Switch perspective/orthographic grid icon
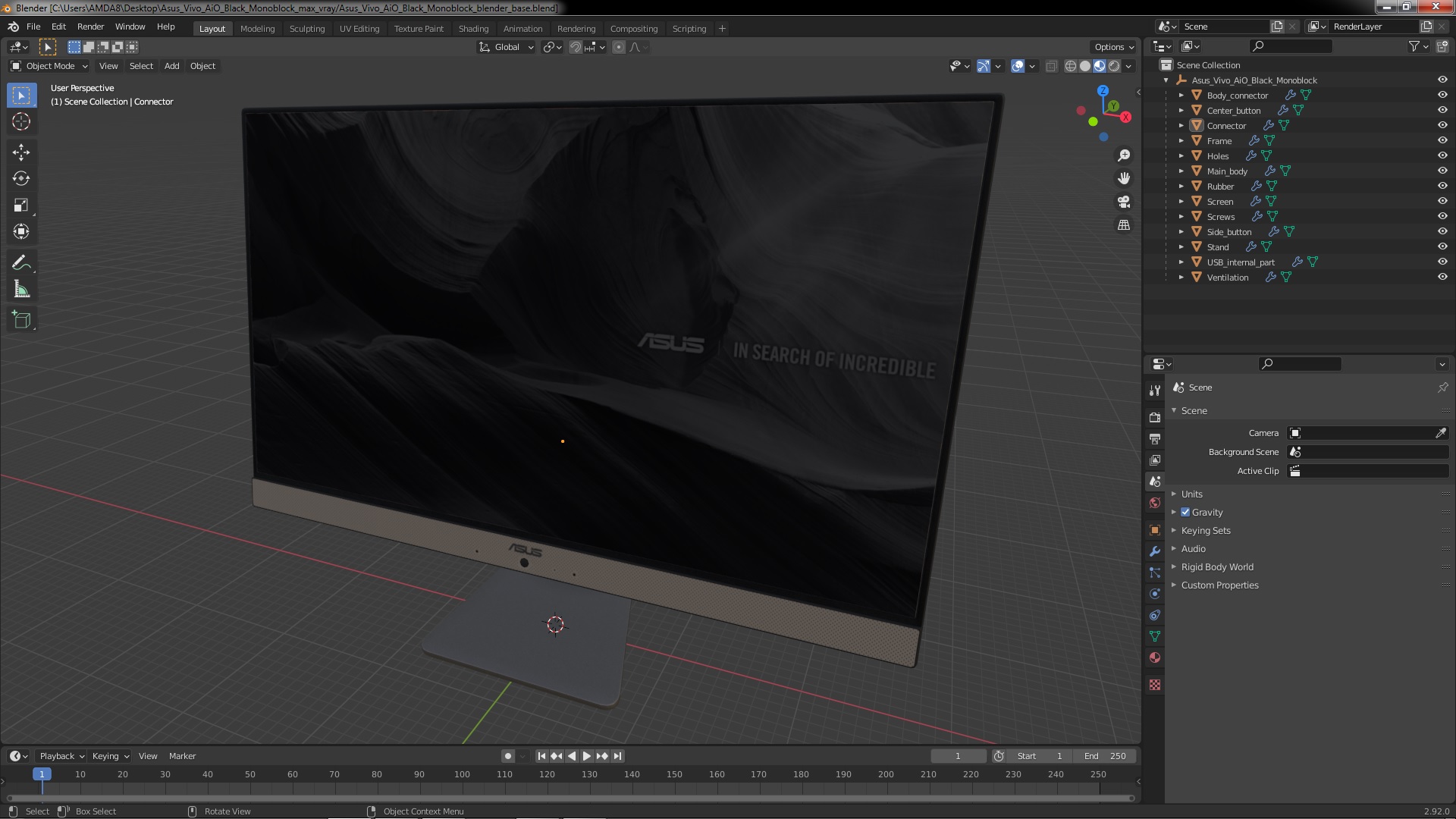Viewport: 1456px width, 819px height. 1124,225
